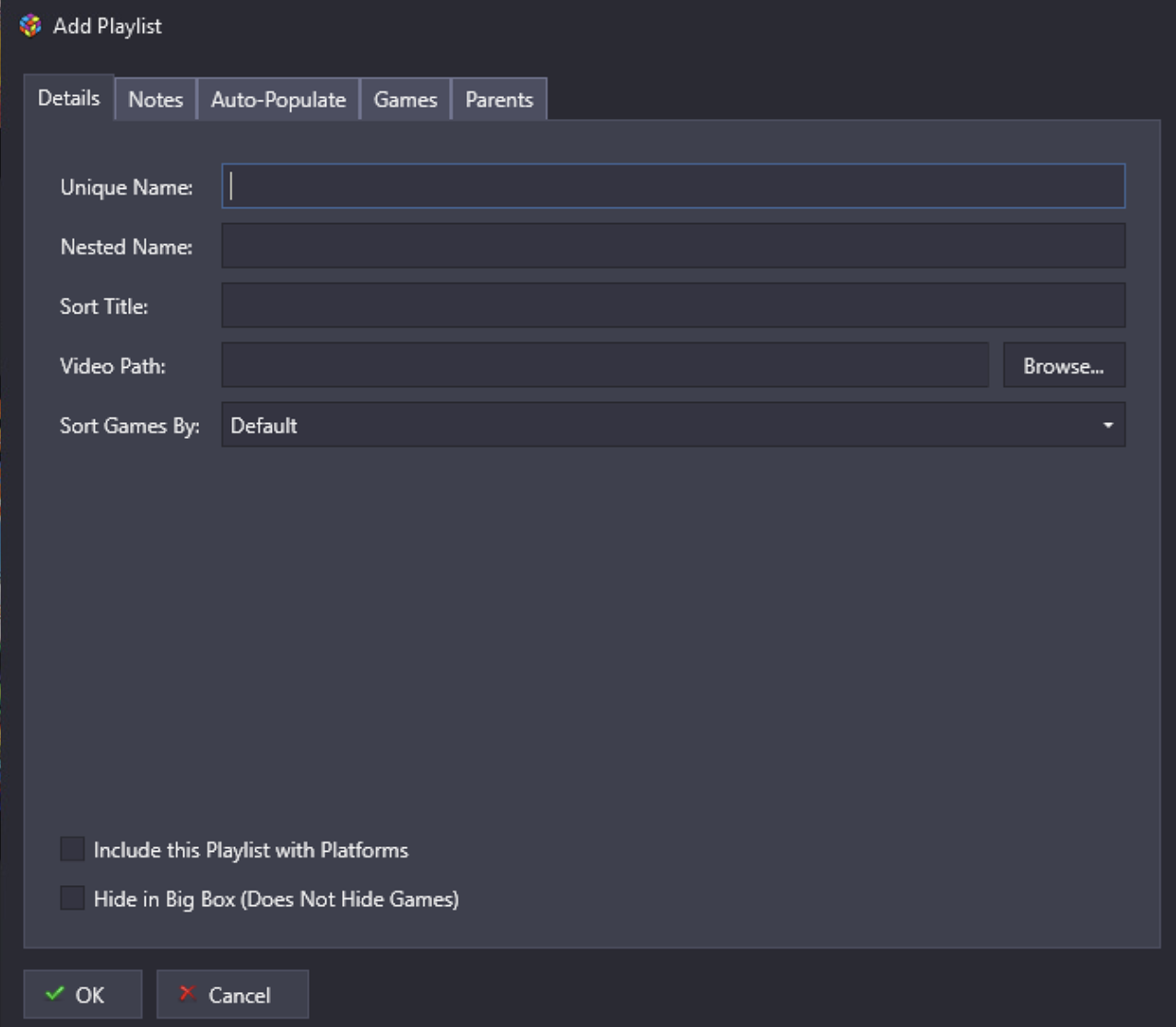Switch to the Games tab
Screen dimensions: 1176x1027
point(406,100)
